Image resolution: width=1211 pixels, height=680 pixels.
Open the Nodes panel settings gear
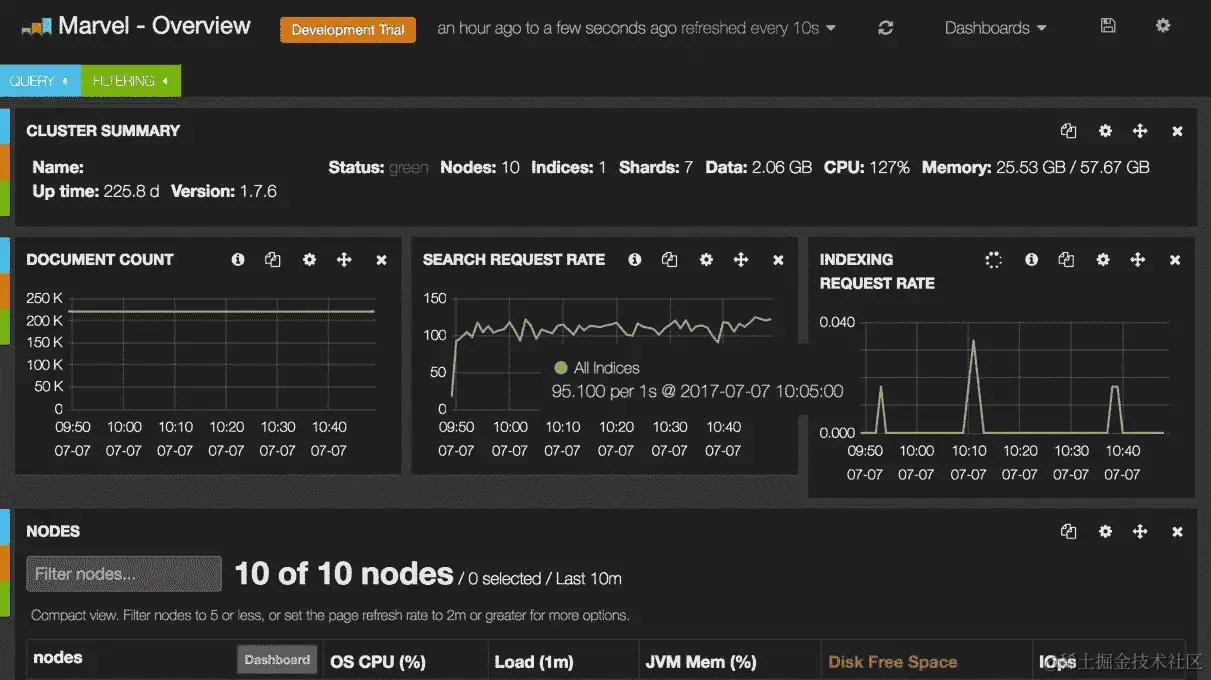[1105, 532]
